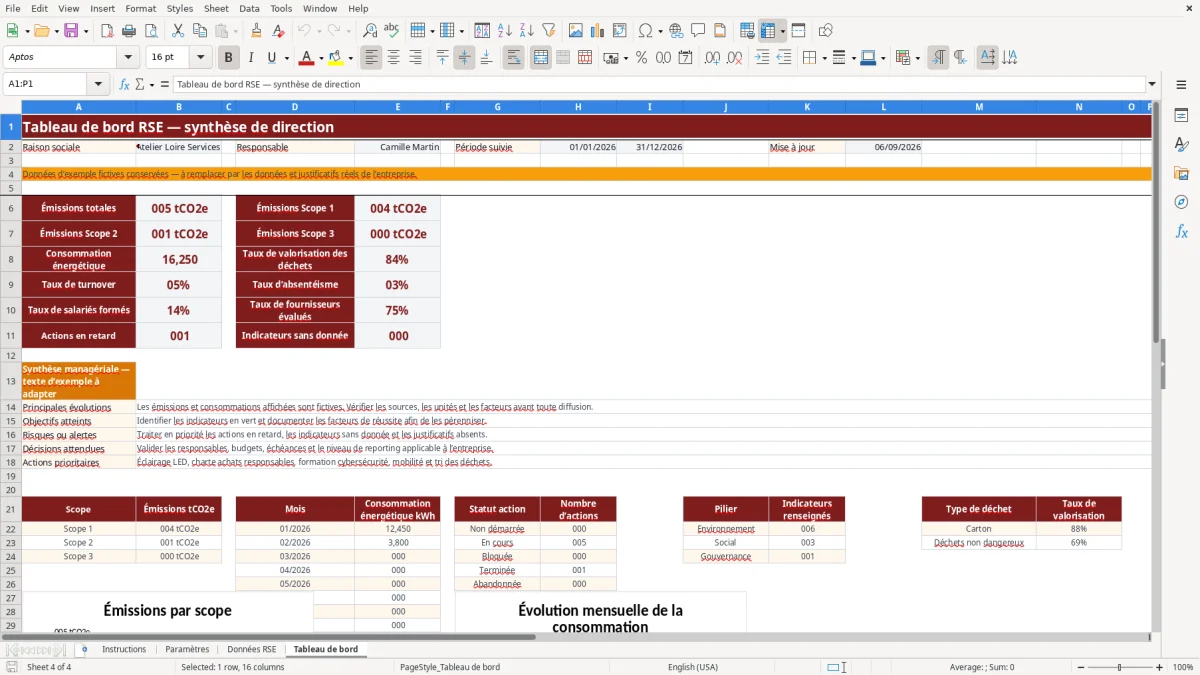
Task: Open the sidebar Navigator panel
Action: (1181, 202)
